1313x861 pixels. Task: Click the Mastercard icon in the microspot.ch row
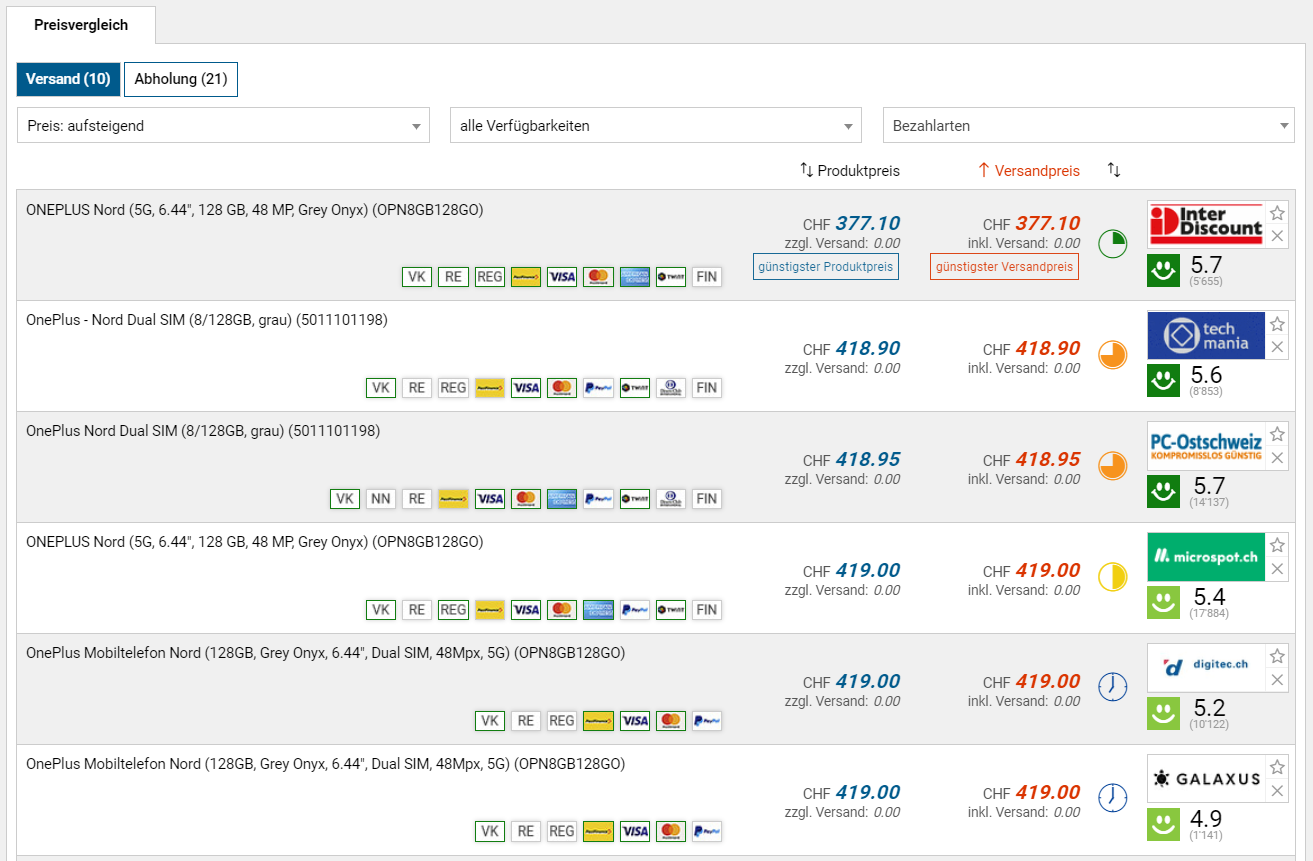tap(562, 609)
